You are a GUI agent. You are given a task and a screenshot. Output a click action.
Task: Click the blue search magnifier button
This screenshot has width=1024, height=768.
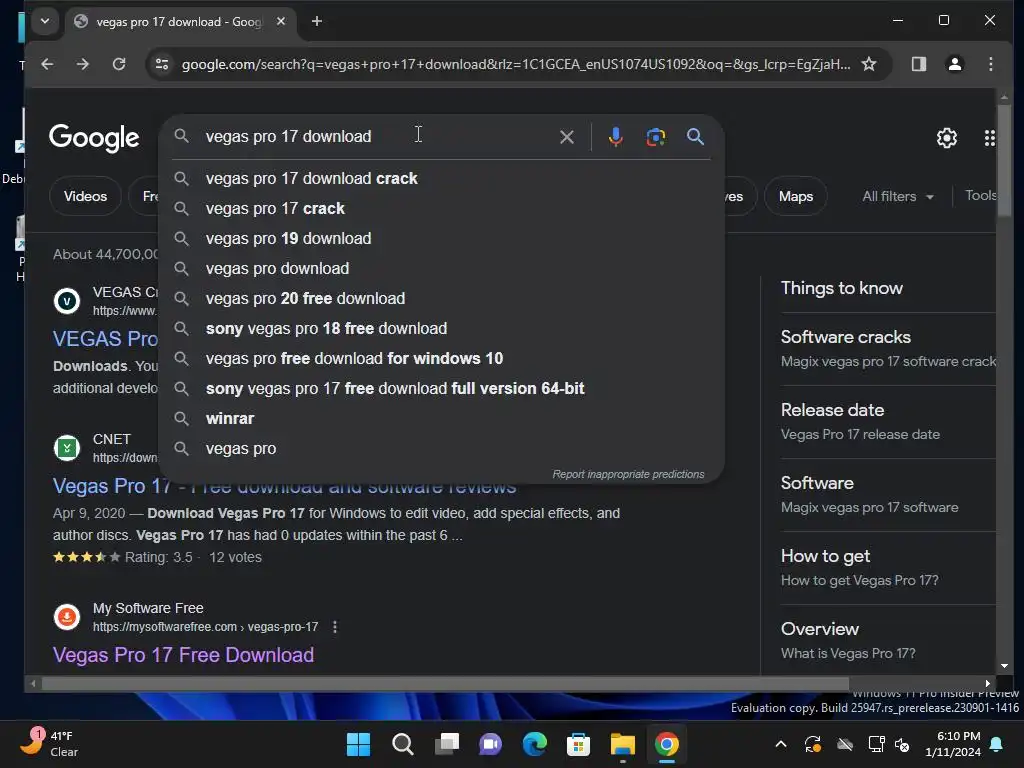[x=696, y=136]
